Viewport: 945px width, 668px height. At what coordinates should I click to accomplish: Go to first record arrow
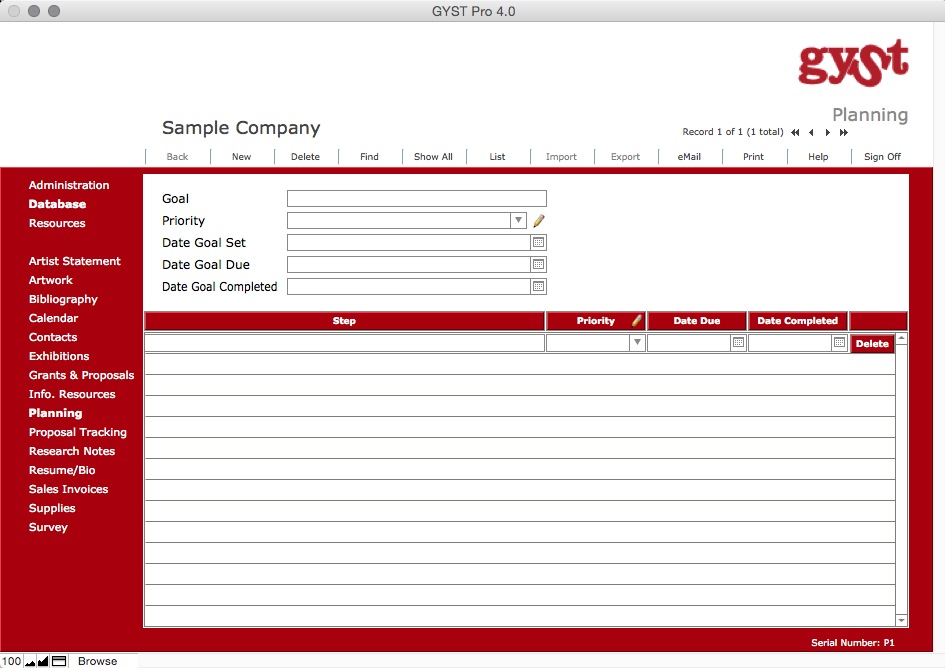pyautogui.click(x=795, y=133)
